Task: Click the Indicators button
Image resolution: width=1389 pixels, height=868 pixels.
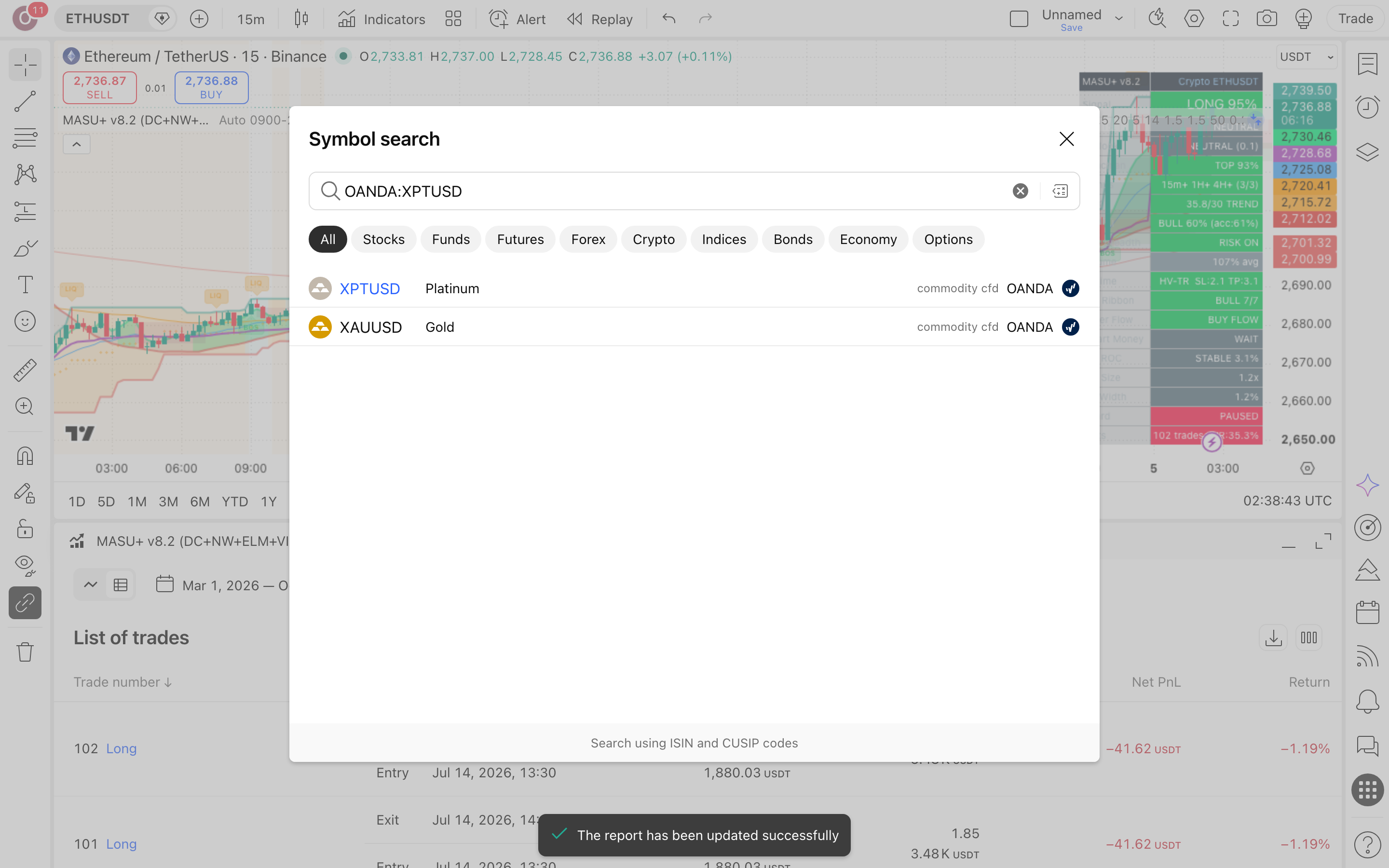Action: (x=381, y=19)
